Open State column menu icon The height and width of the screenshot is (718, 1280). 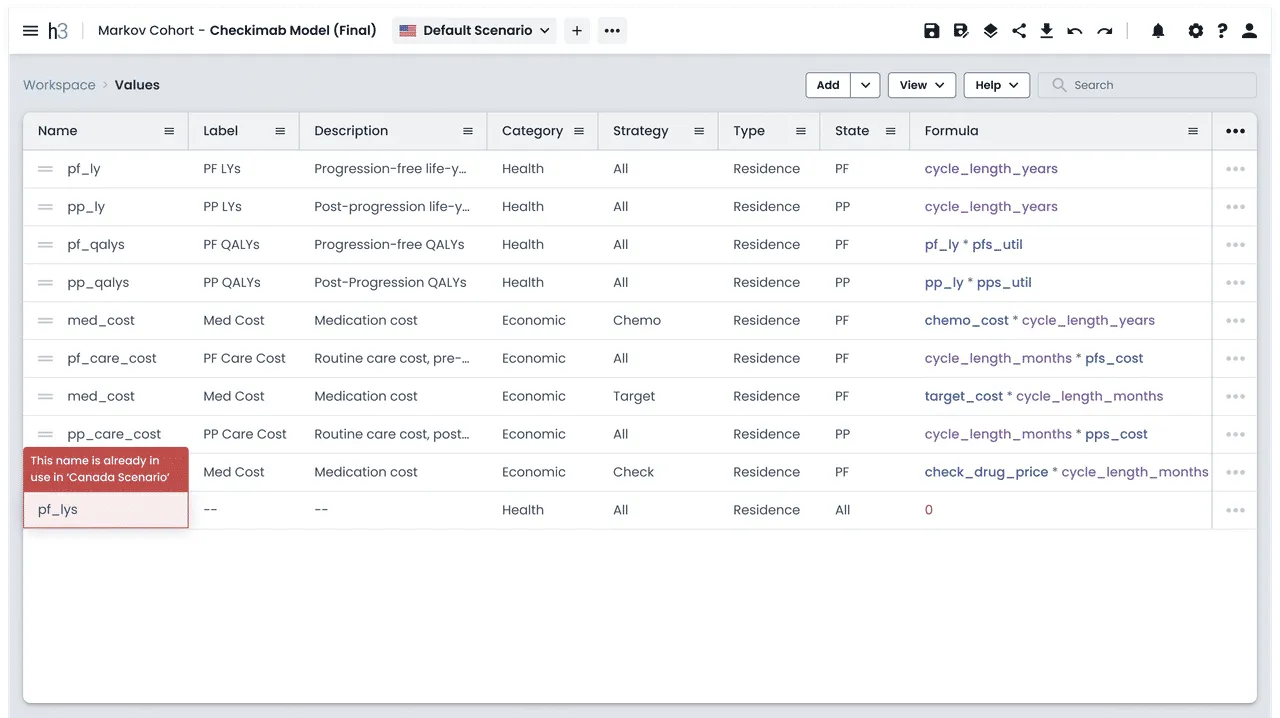(890, 131)
